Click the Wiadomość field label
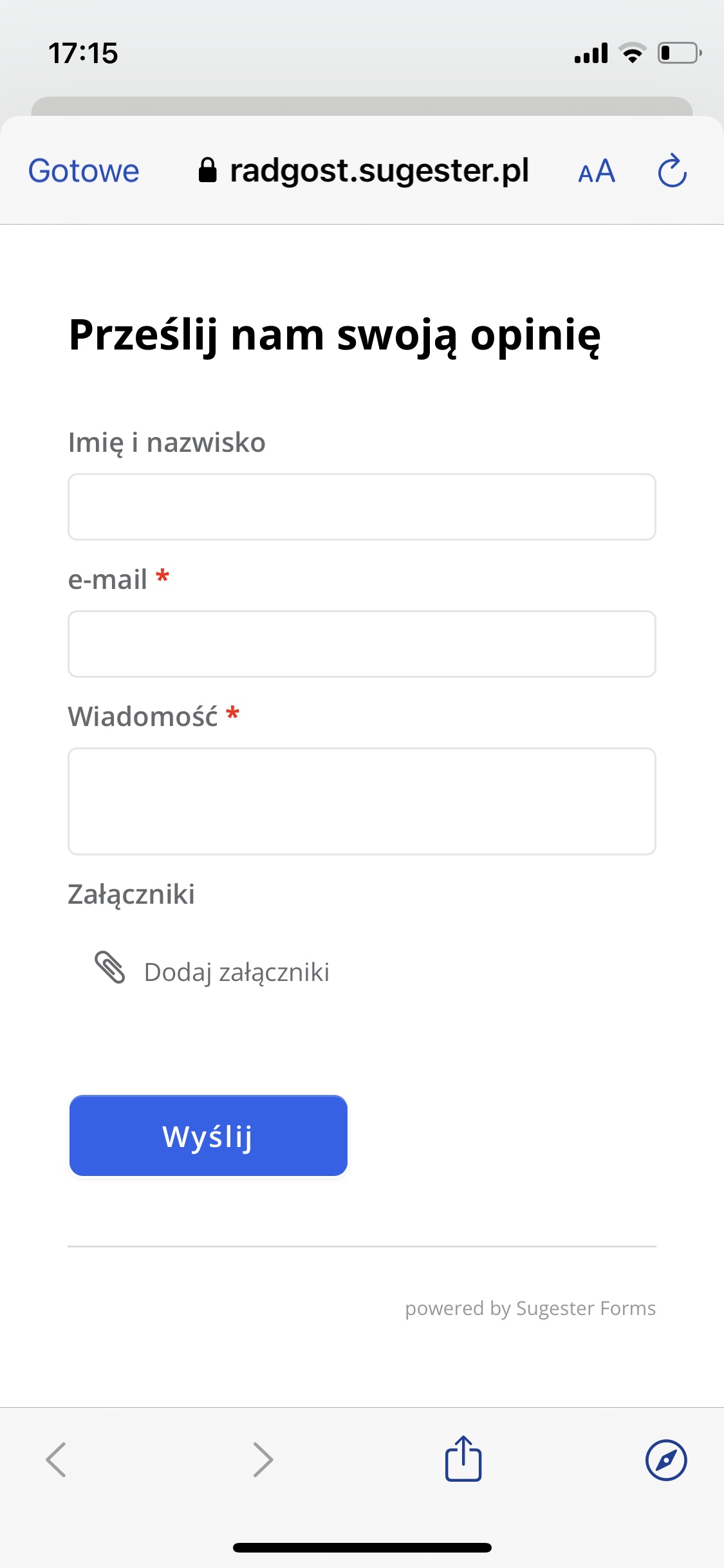The image size is (724, 1568). point(143,716)
